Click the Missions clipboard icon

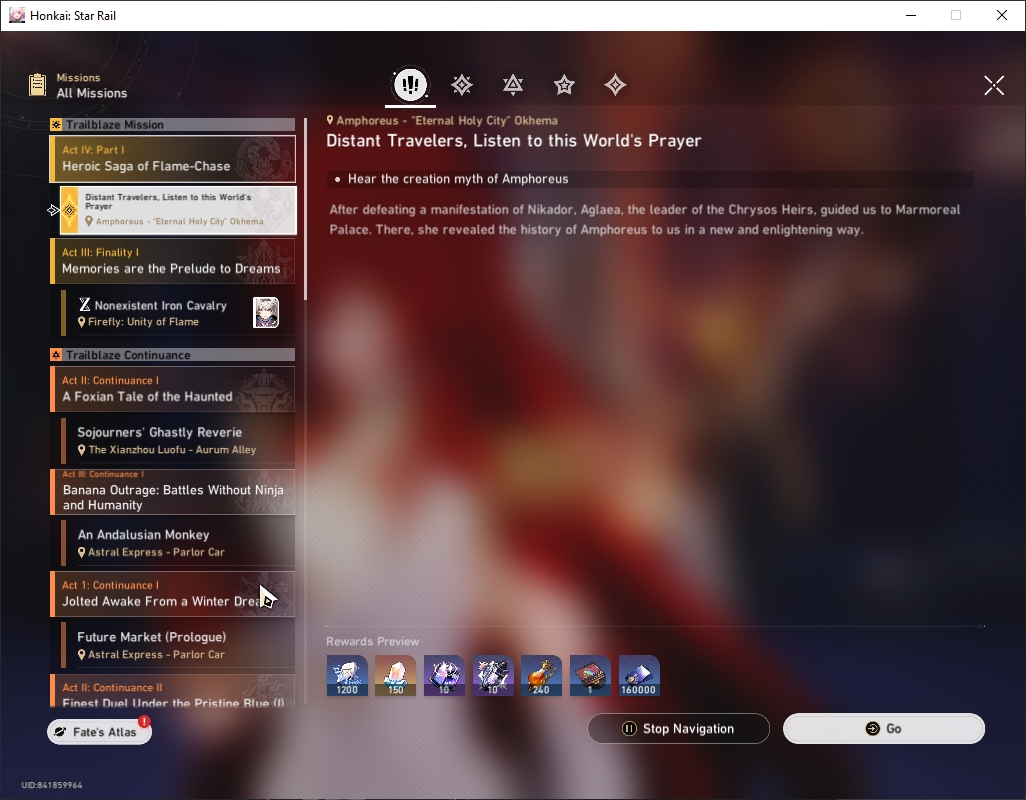point(37,85)
